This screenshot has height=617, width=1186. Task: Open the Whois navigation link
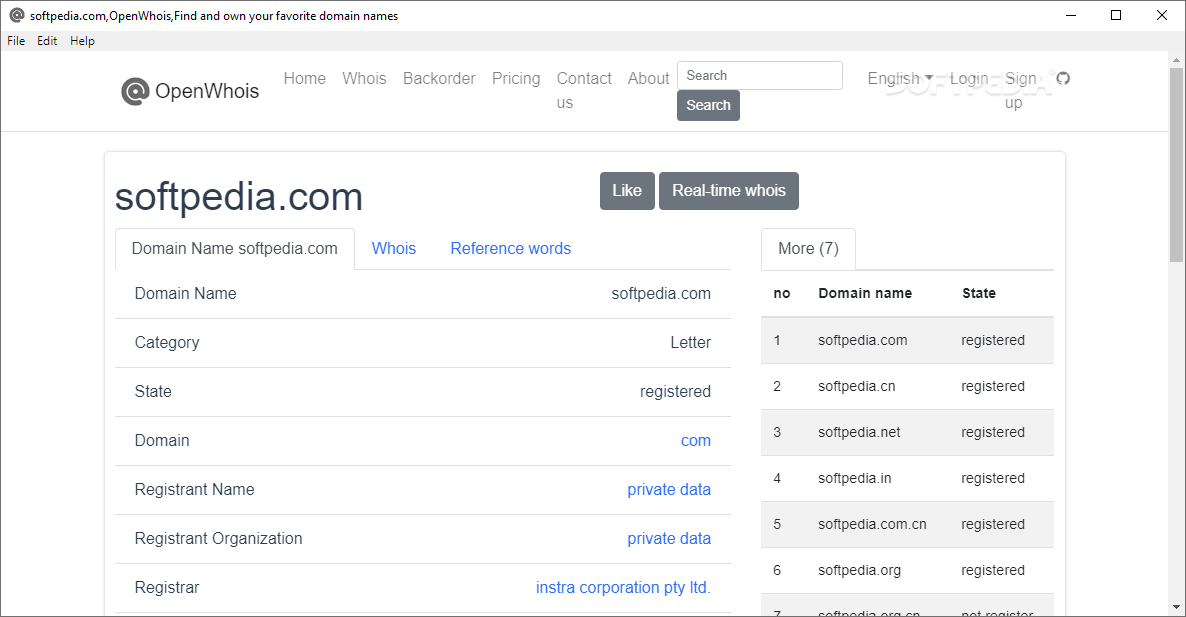pyautogui.click(x=365, y=79)
